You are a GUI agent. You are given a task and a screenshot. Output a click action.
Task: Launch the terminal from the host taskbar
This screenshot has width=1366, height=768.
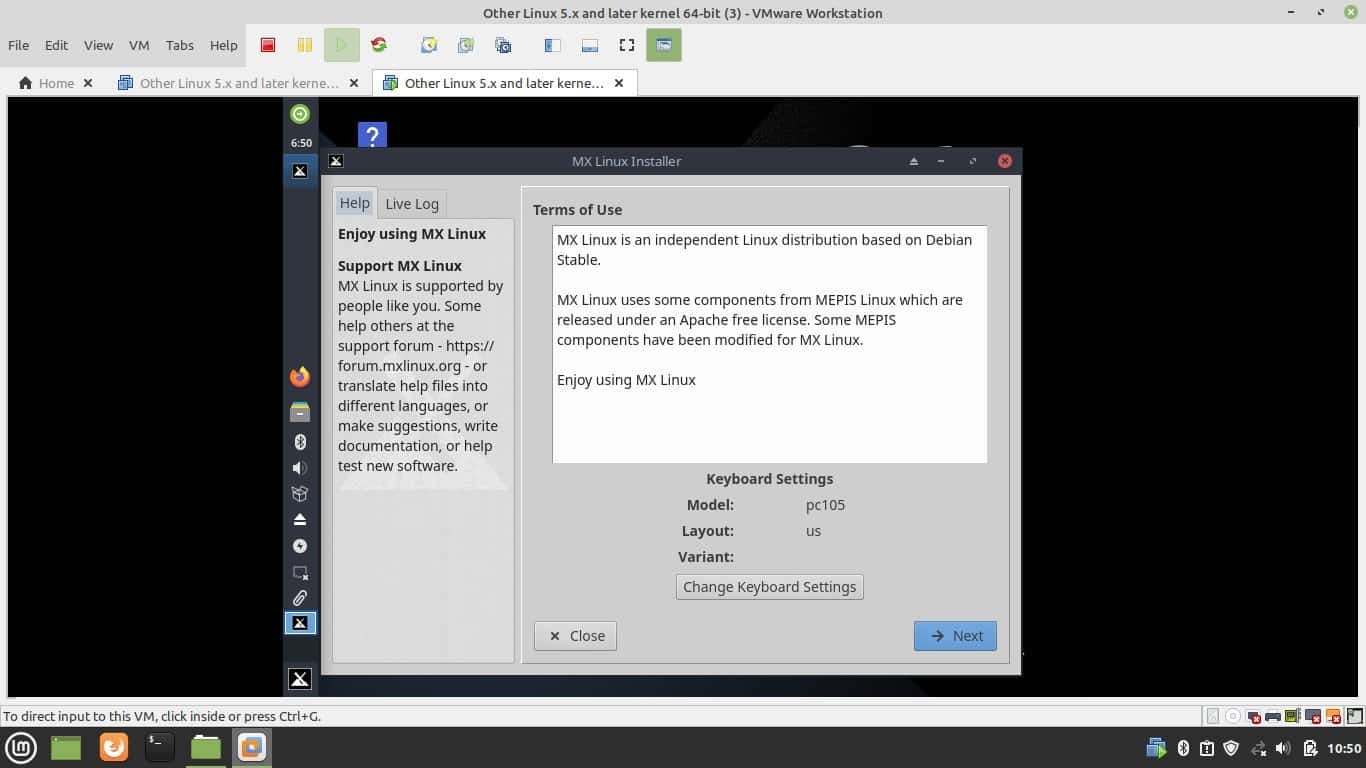coord(159,747)
